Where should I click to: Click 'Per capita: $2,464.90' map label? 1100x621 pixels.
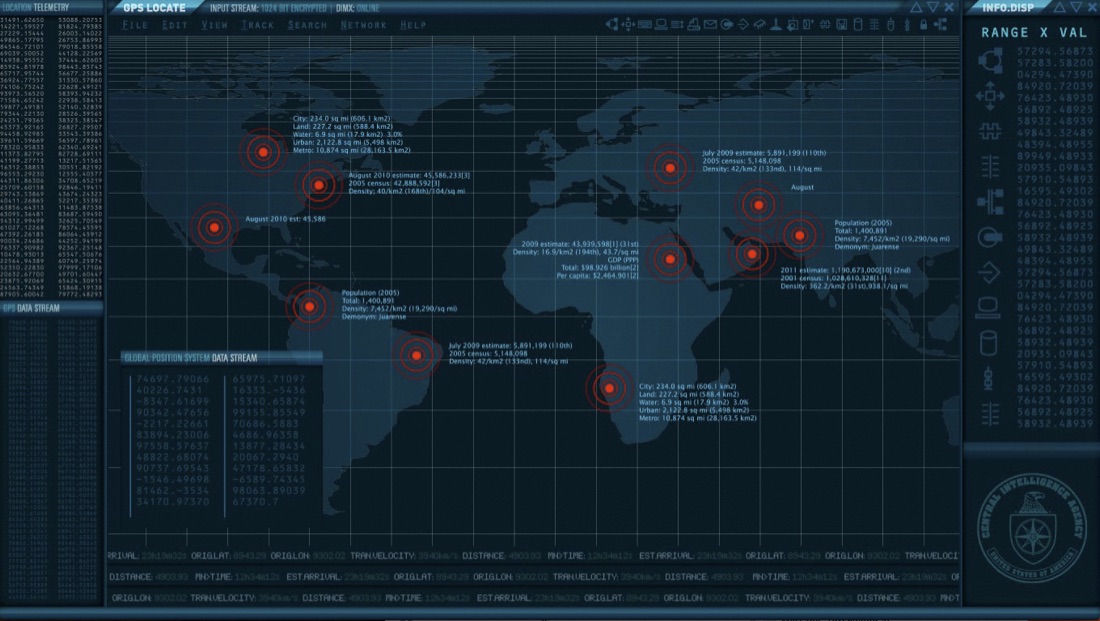597,276
